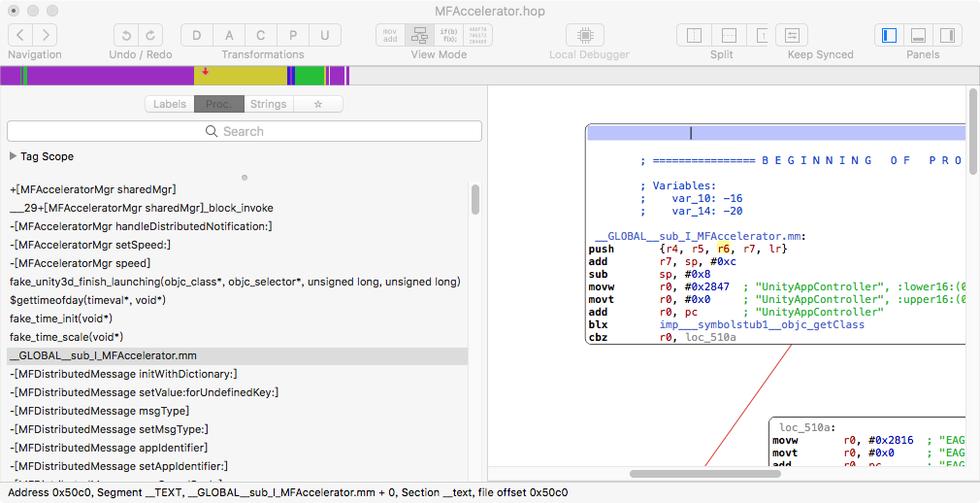Switch to pseudo-code view mode

pyautogui.click(x=449, y=35)
